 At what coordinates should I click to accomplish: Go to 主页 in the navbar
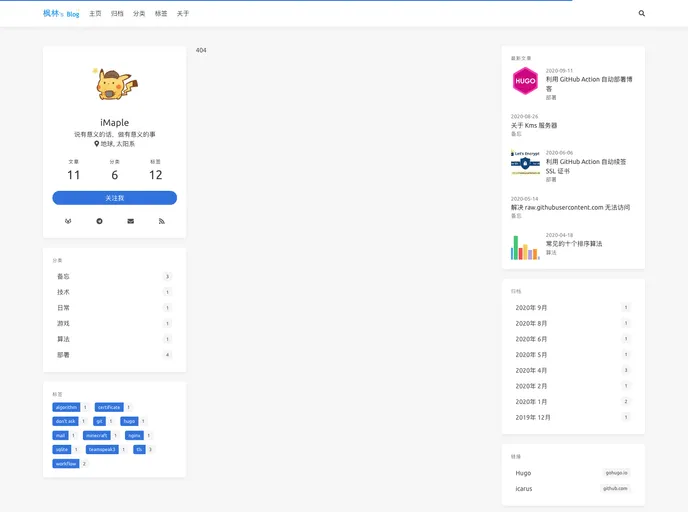(95, 14)
